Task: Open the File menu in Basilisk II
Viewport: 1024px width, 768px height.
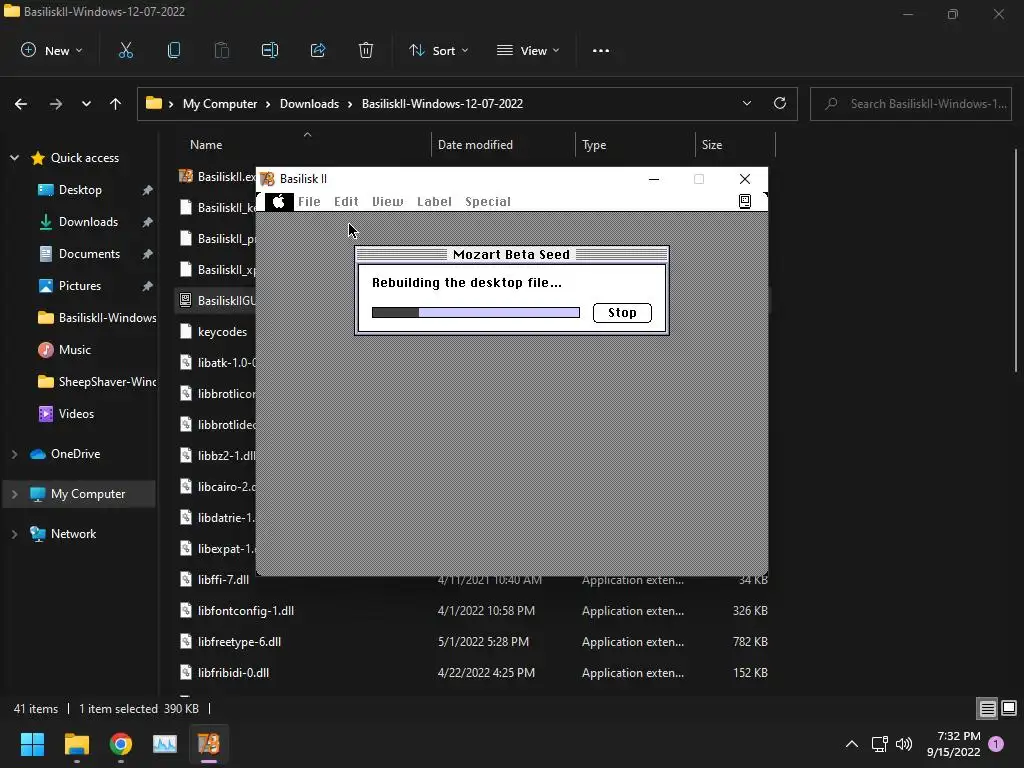Action: point(309,202)
